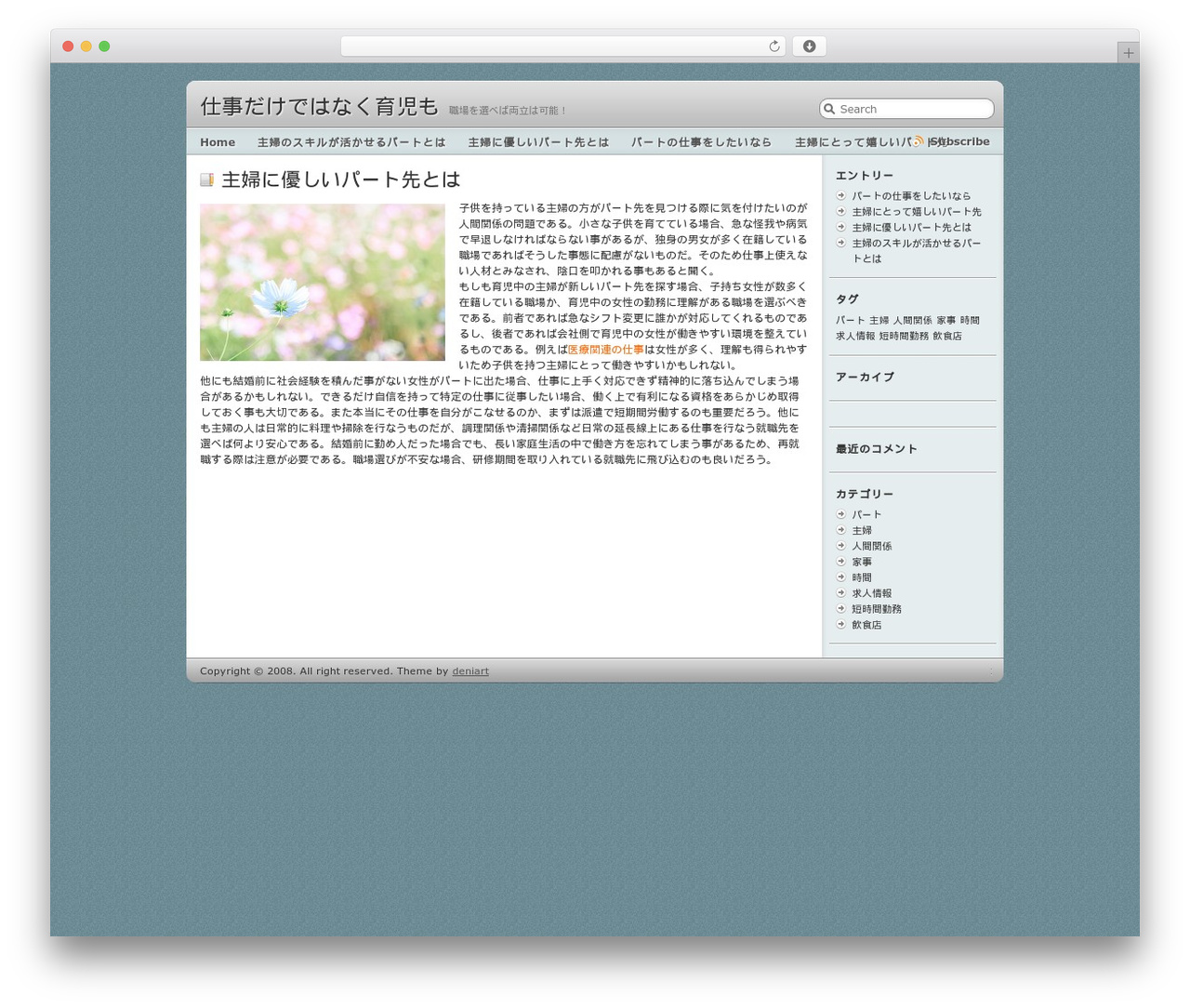
Task: Select the 人間関係 tag in the tag cloud
Action: (x=912, y=321)
